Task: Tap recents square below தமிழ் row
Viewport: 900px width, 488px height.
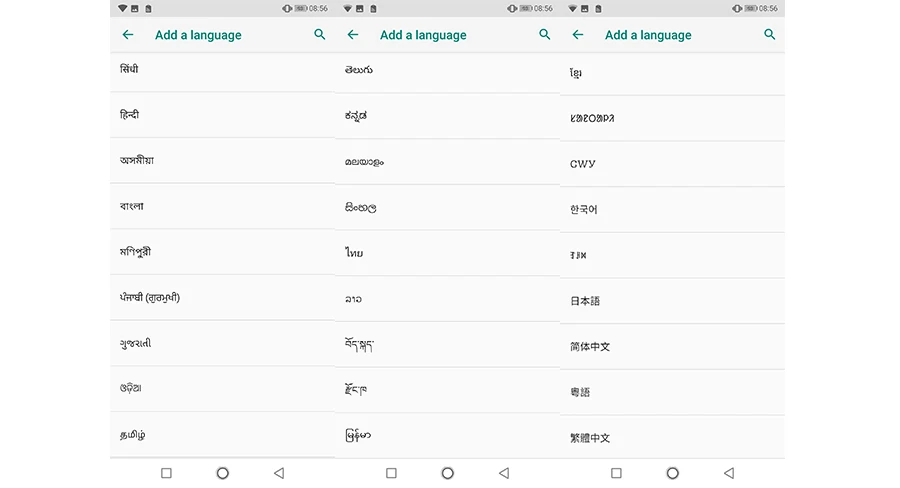Action: click(166, 473)
